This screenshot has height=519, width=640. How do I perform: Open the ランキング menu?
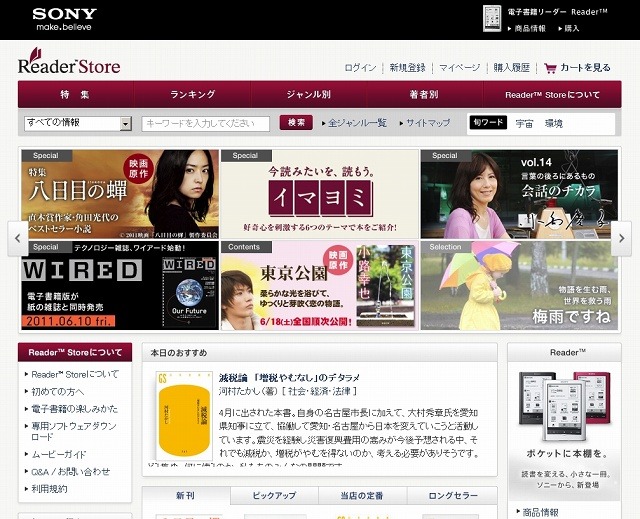tap(193, 94)
